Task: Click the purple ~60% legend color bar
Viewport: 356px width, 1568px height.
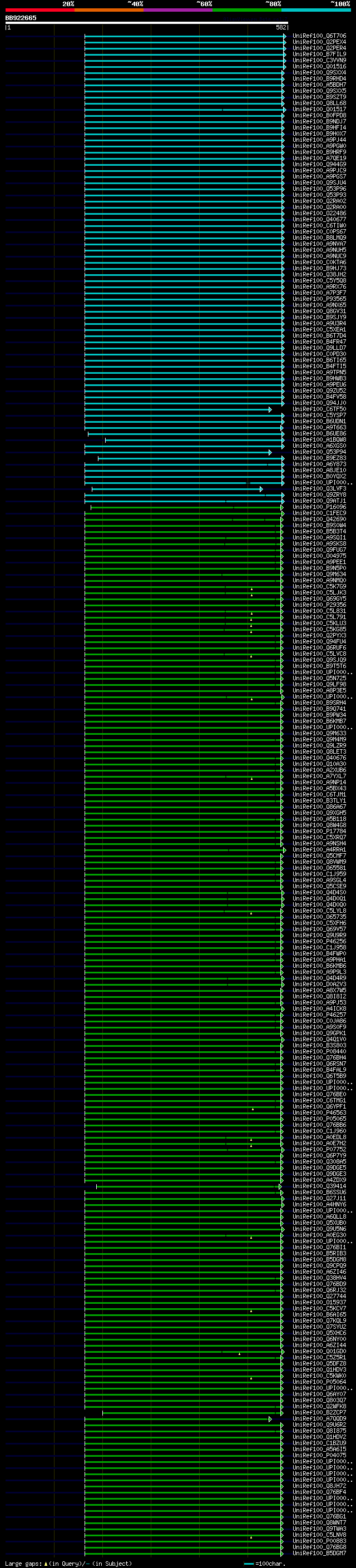Action: pos(179,10)
